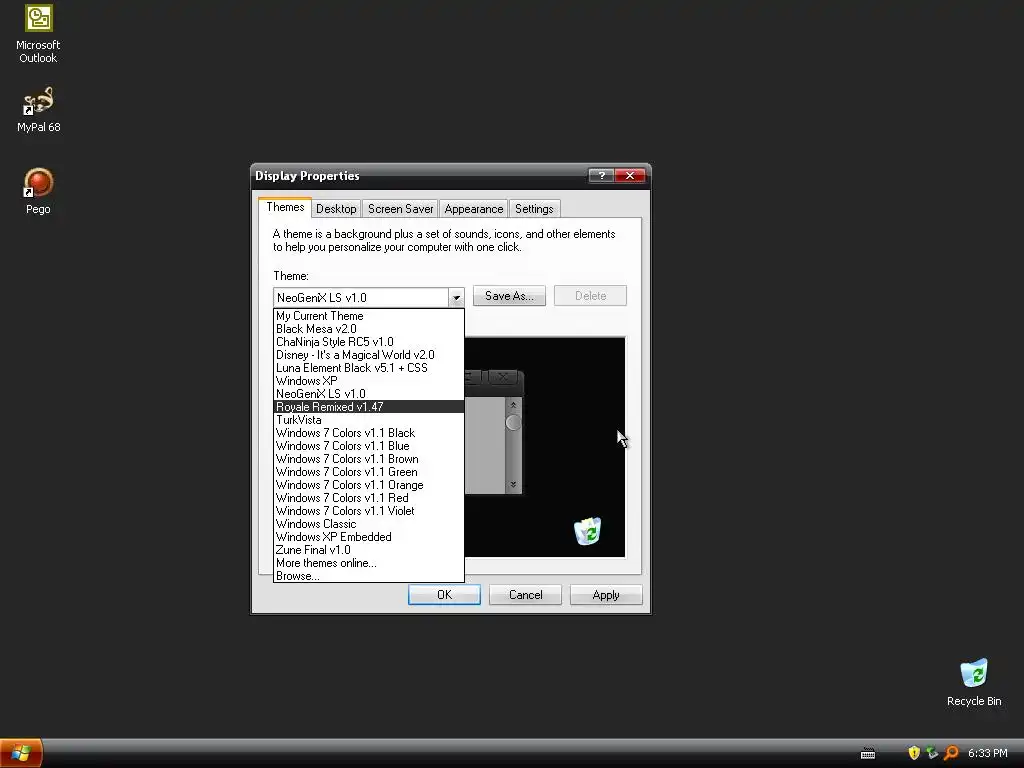The image size is (1024, 768).
Task: Click the help question mark title button
Action: point(601,176)
